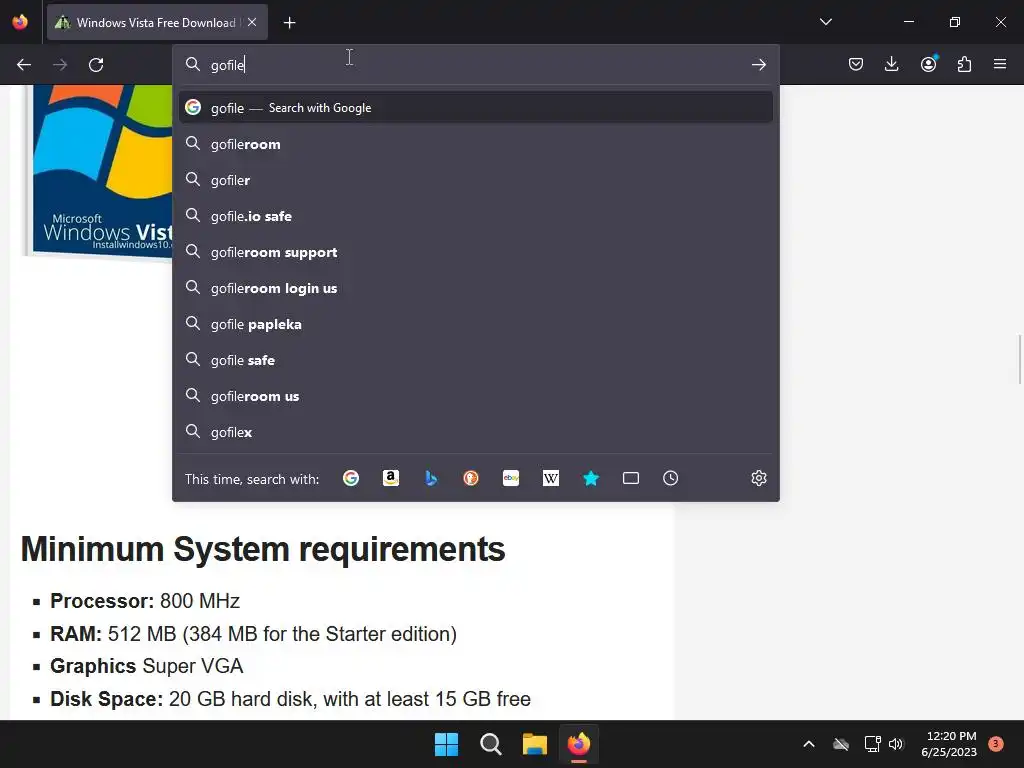Choose the 'gofileroom us' suggestion
1024x768 pixels.
tap(475, 396)
